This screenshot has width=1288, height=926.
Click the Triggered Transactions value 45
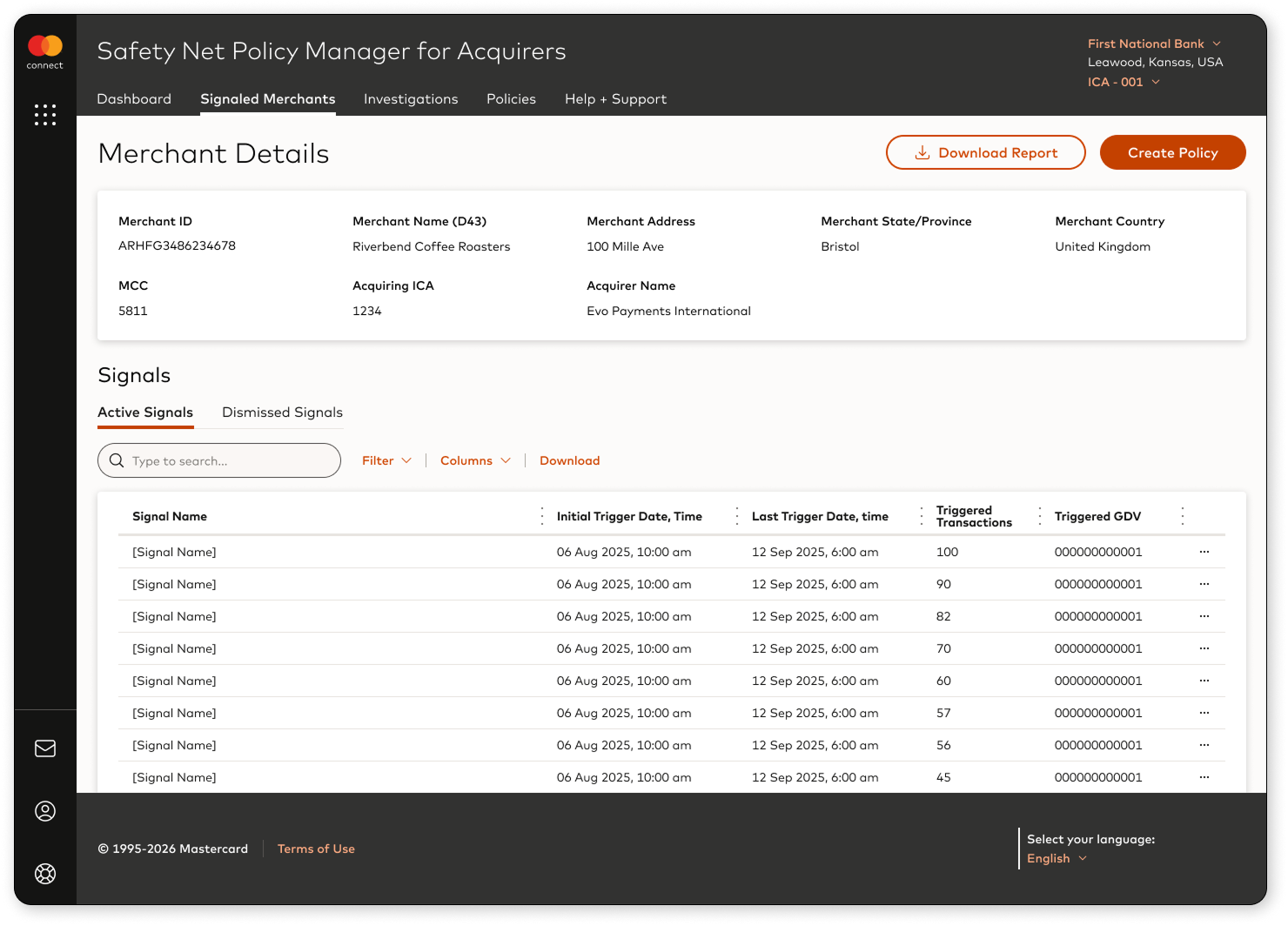click(x=943, y=777)
